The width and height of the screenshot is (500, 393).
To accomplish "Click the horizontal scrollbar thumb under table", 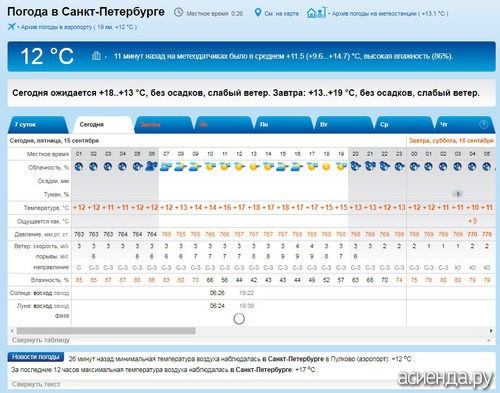I will coord(106,331).
